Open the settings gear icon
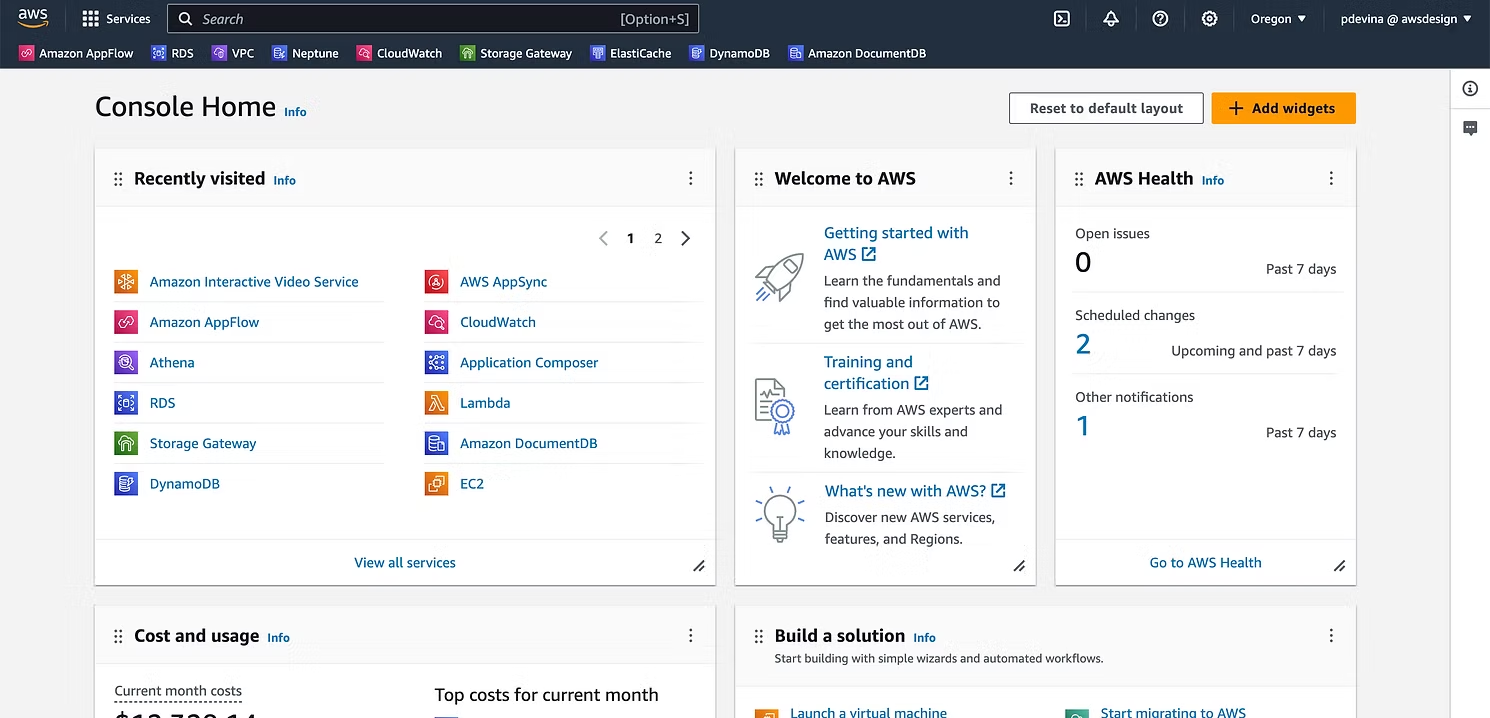This screenshot has height=718, width=1490. [x=1209, y=19]
